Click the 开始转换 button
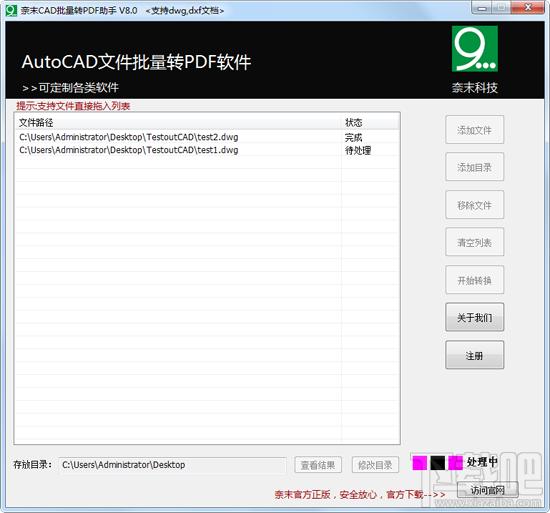The image size is (550, 513). [x=474, y=280]
